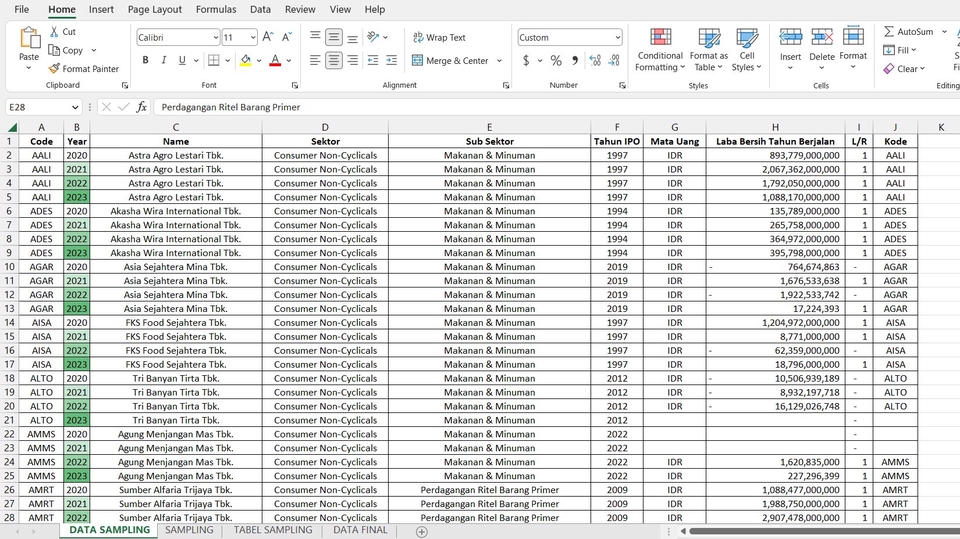Toggle Wrap Text option
Image resolution: width=960 pixels, height=539 pixels.
click(439, 37)
